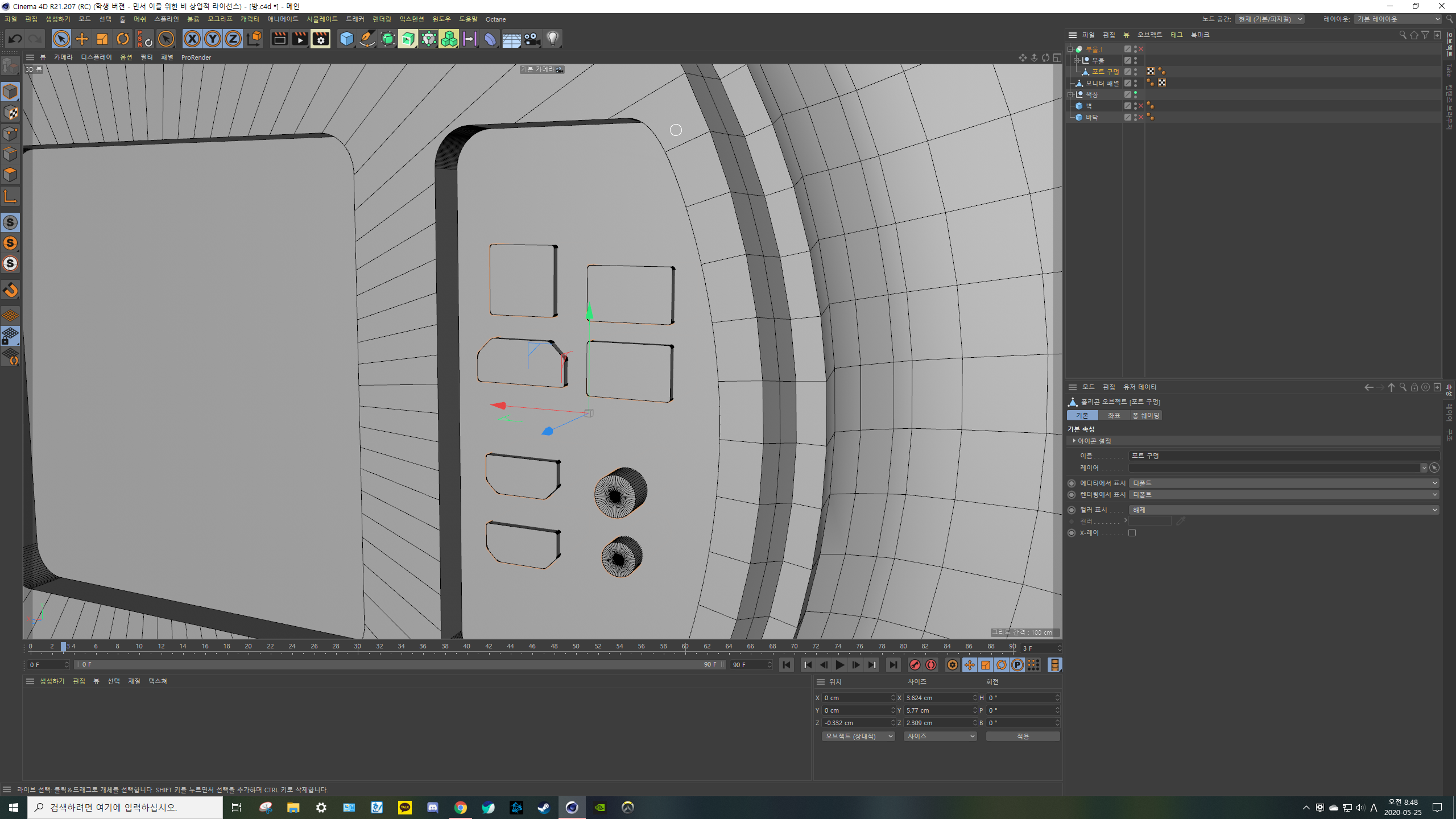Click the MoGraph Cloner icon
This screenshot has height=819, width=1456.
click(449, 39)
